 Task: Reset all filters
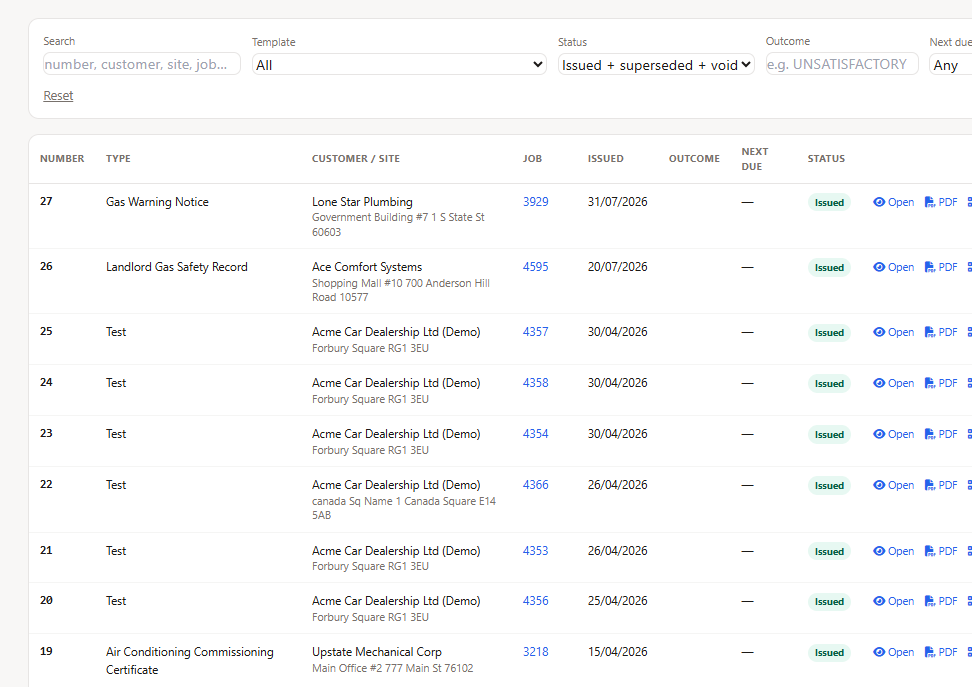point(58,95)
